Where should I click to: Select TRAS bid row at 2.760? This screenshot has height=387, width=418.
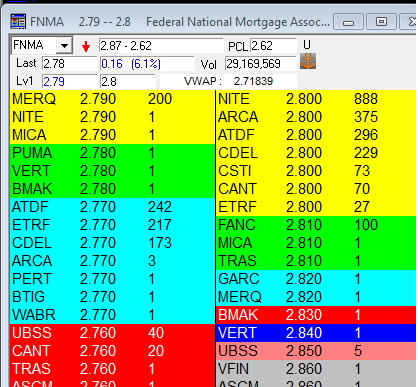point(113,369)
